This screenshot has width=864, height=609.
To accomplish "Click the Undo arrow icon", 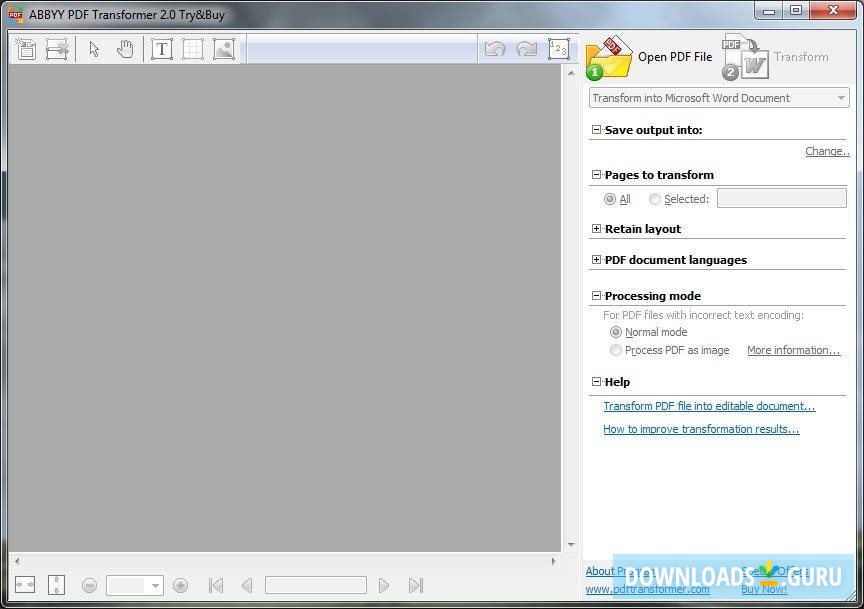I will pos(495,49).
